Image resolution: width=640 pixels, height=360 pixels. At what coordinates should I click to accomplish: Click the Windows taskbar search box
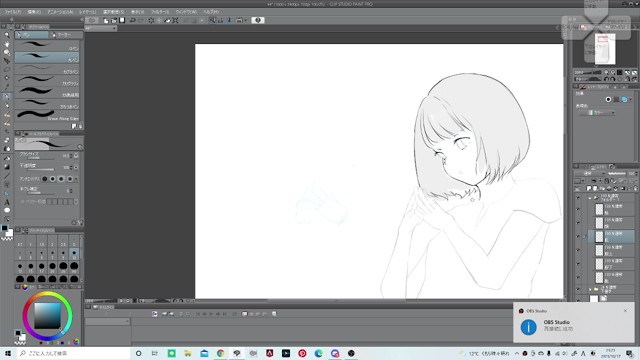[73, 353]
